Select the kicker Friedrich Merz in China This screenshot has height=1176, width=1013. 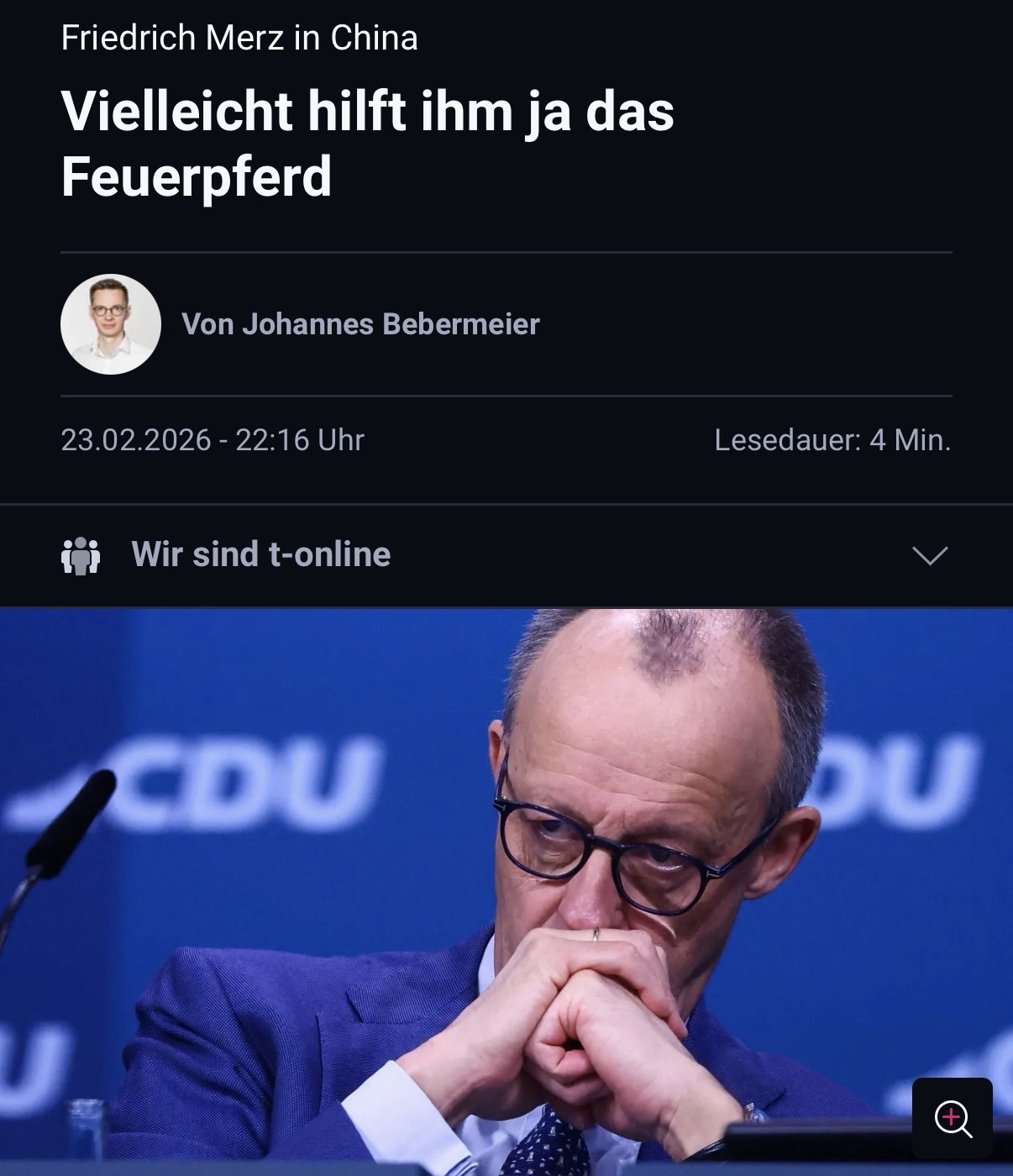(239, 38)
